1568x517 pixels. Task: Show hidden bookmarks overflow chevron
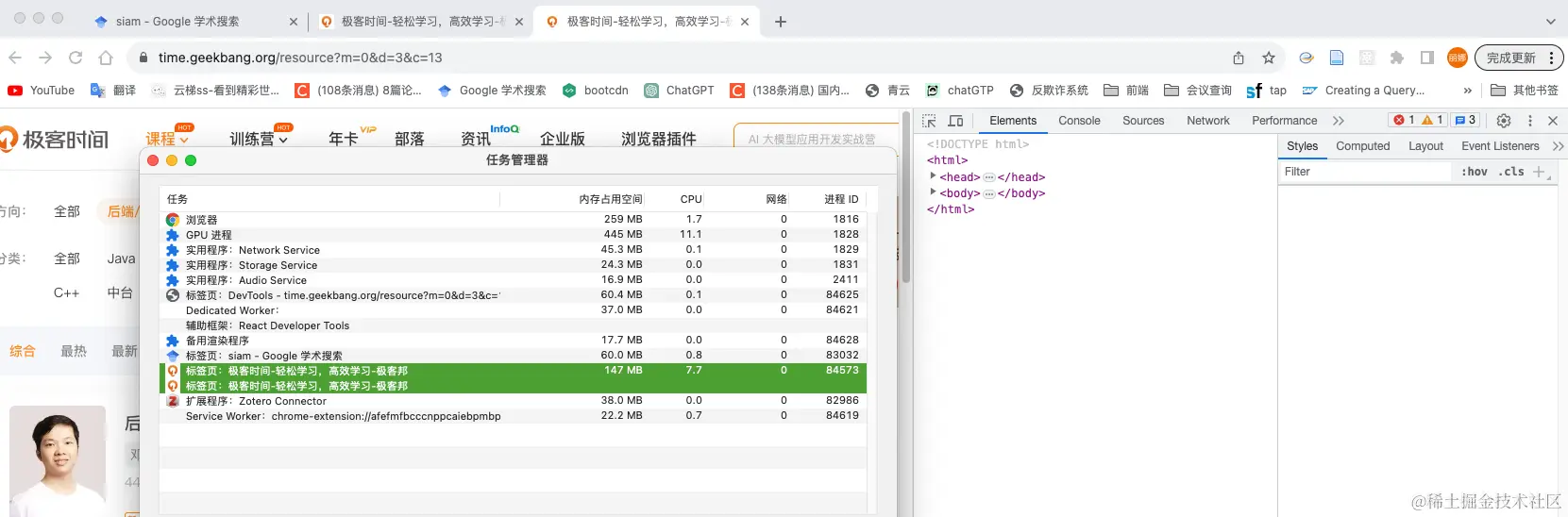1467,91
